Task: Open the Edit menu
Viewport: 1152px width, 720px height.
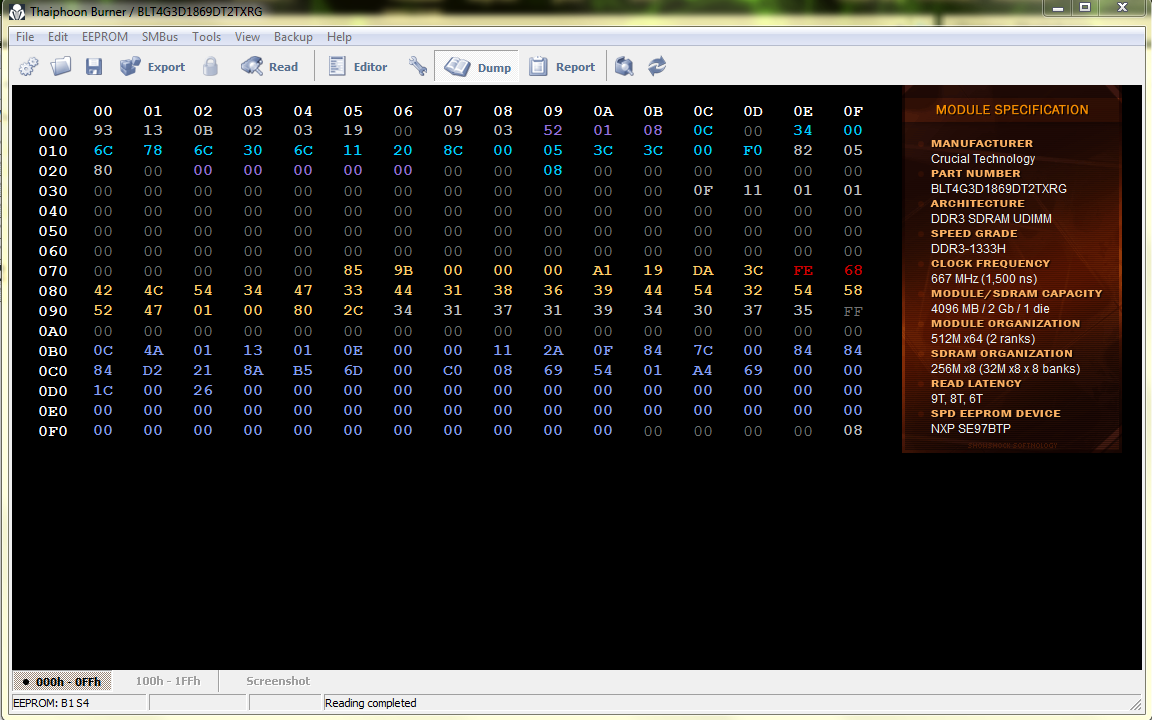Action: coord(58,37)
